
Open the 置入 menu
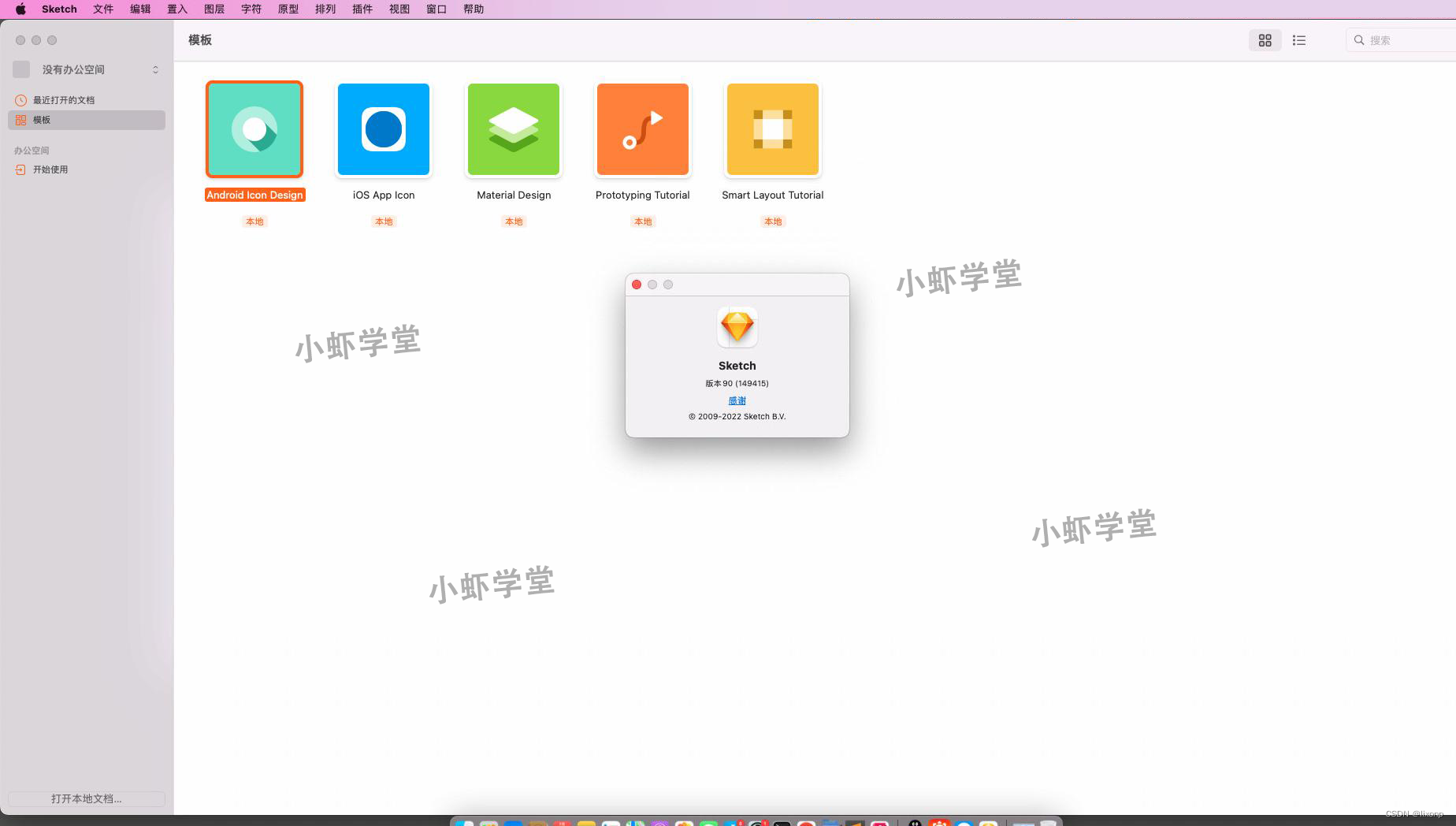click(177, 9)
